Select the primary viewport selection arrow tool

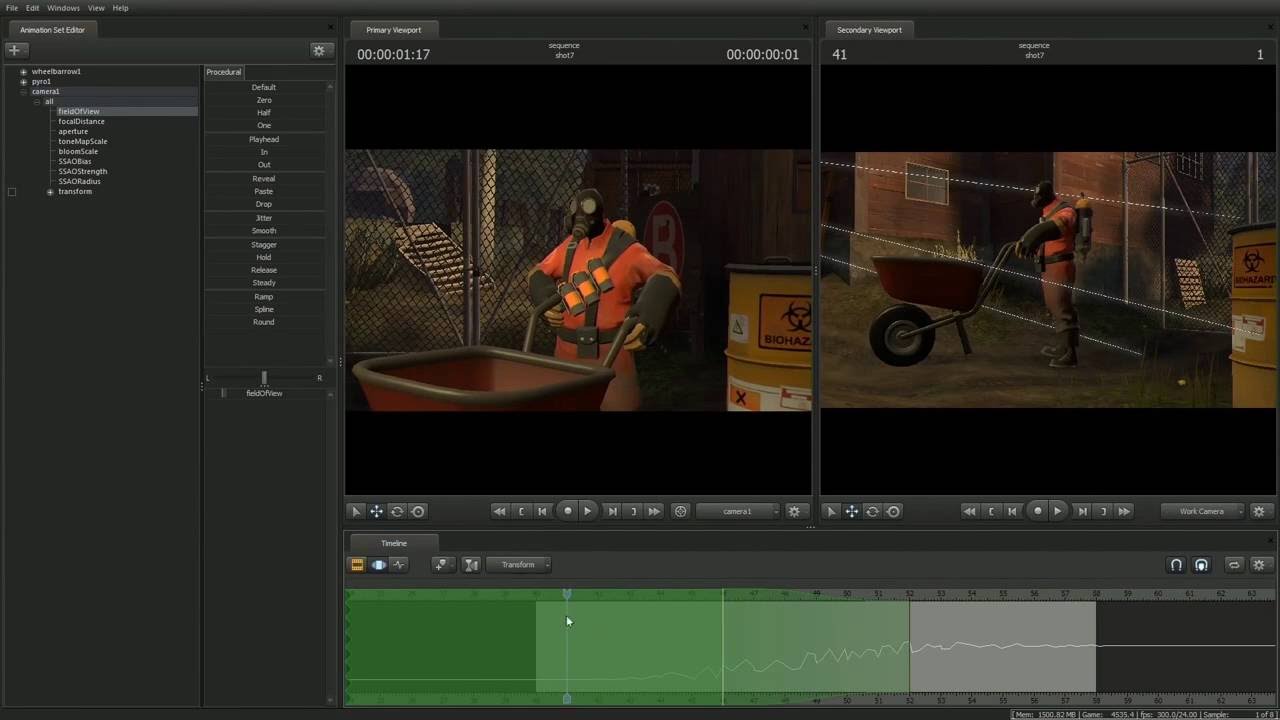(355, 511)
